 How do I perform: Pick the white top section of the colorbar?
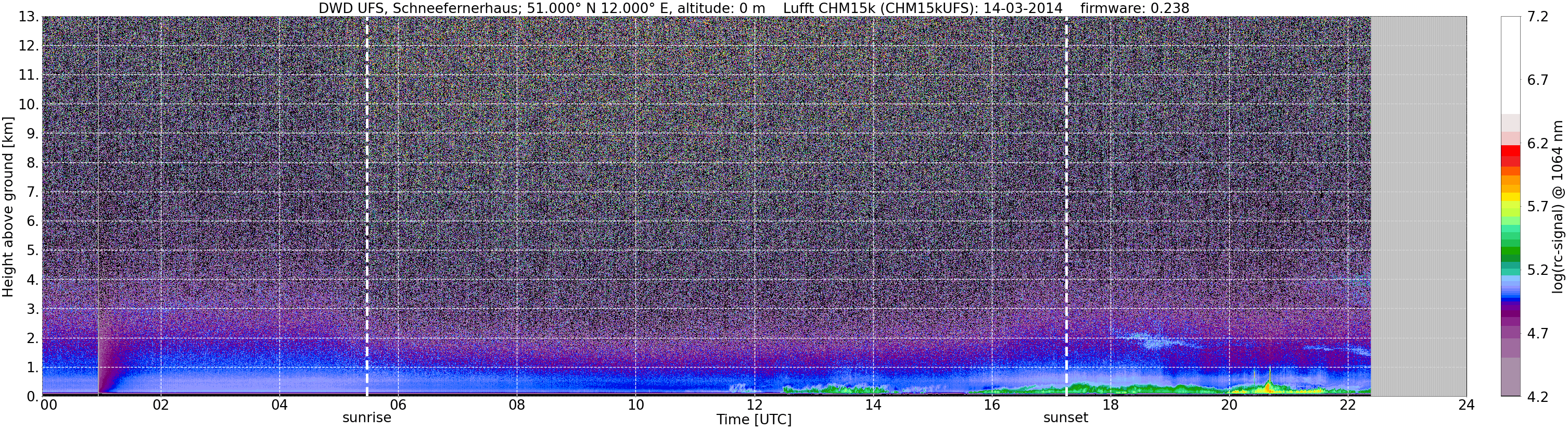pyautogui.click(x=1511, y=65)
